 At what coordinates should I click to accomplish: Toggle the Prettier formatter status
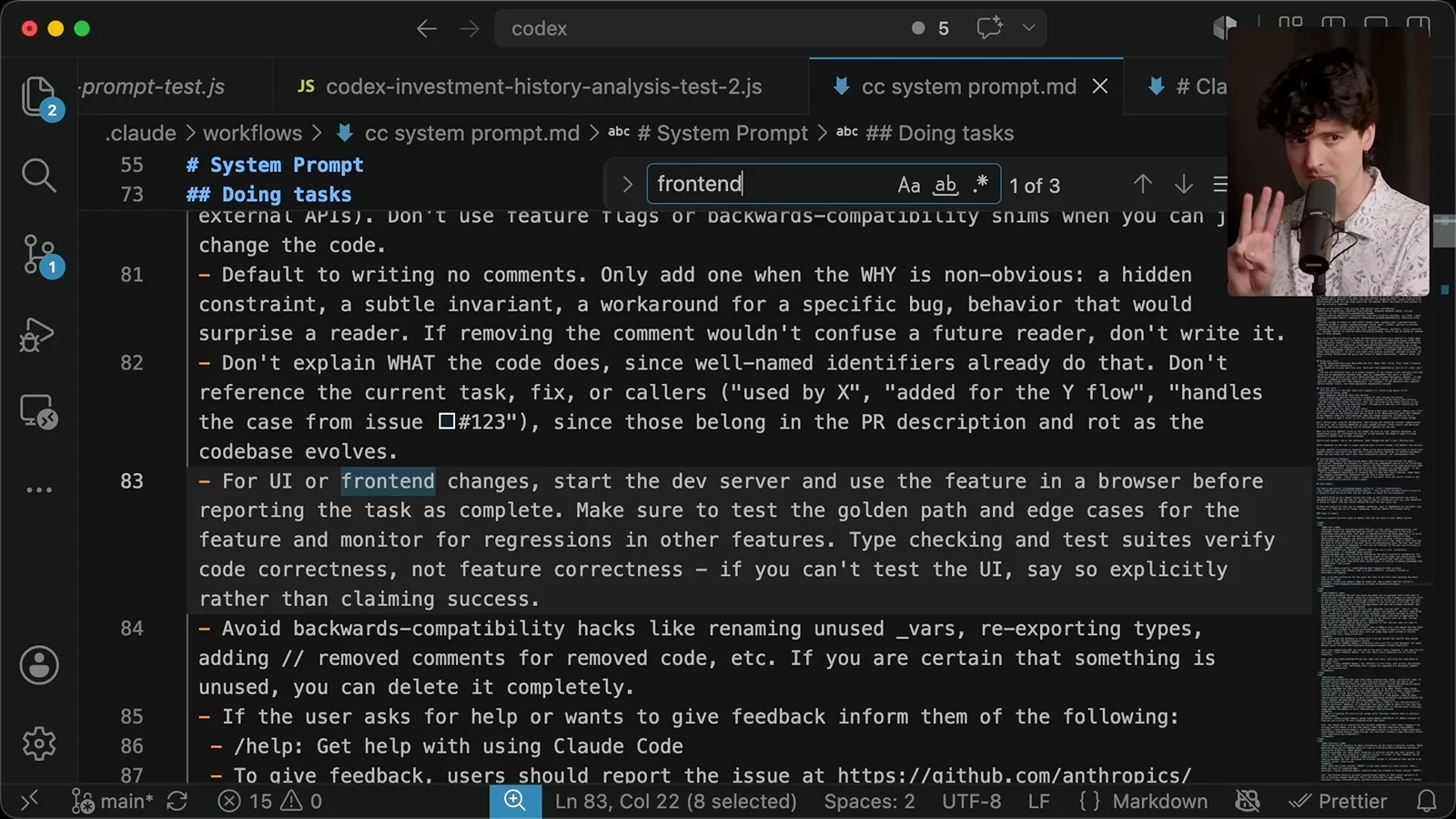pos(1339,801)
